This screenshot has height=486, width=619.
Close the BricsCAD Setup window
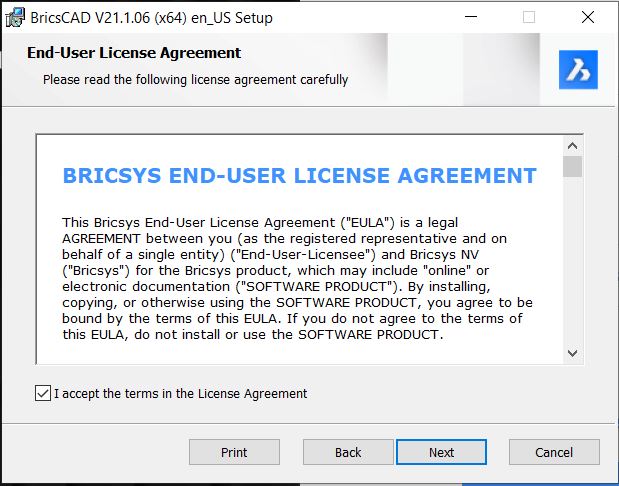pyautogui.click(x=588, y=17)
